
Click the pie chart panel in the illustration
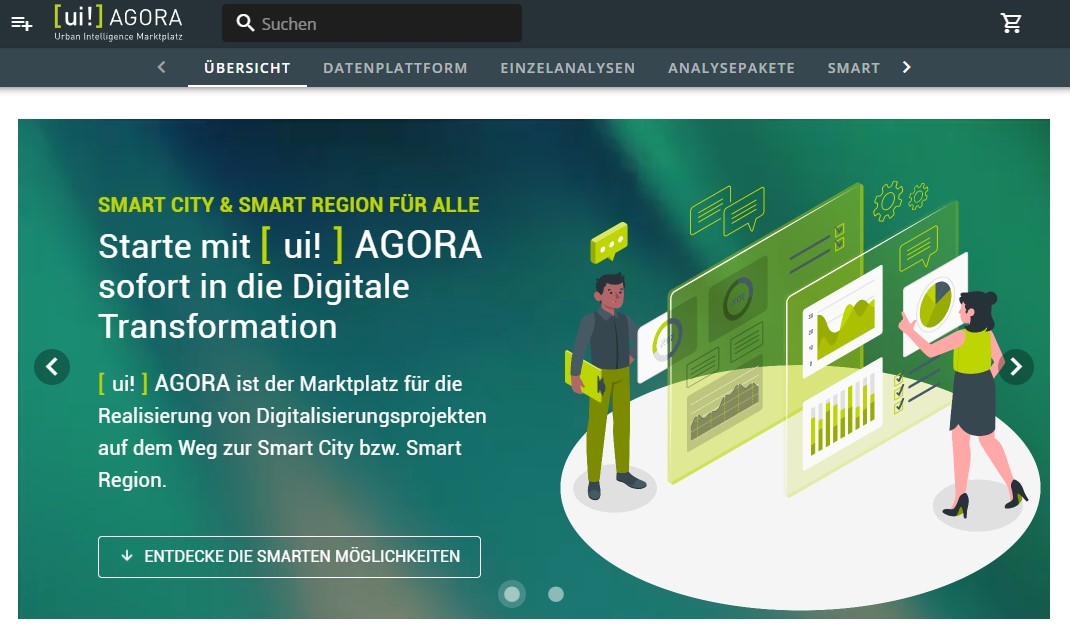pyautogui.click(x=934, y=301)
